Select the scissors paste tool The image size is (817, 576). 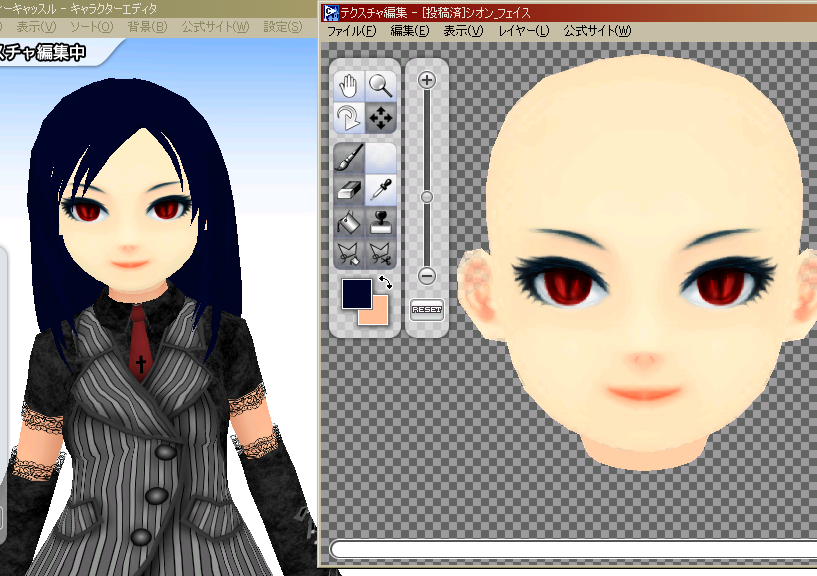coord(349,254)
